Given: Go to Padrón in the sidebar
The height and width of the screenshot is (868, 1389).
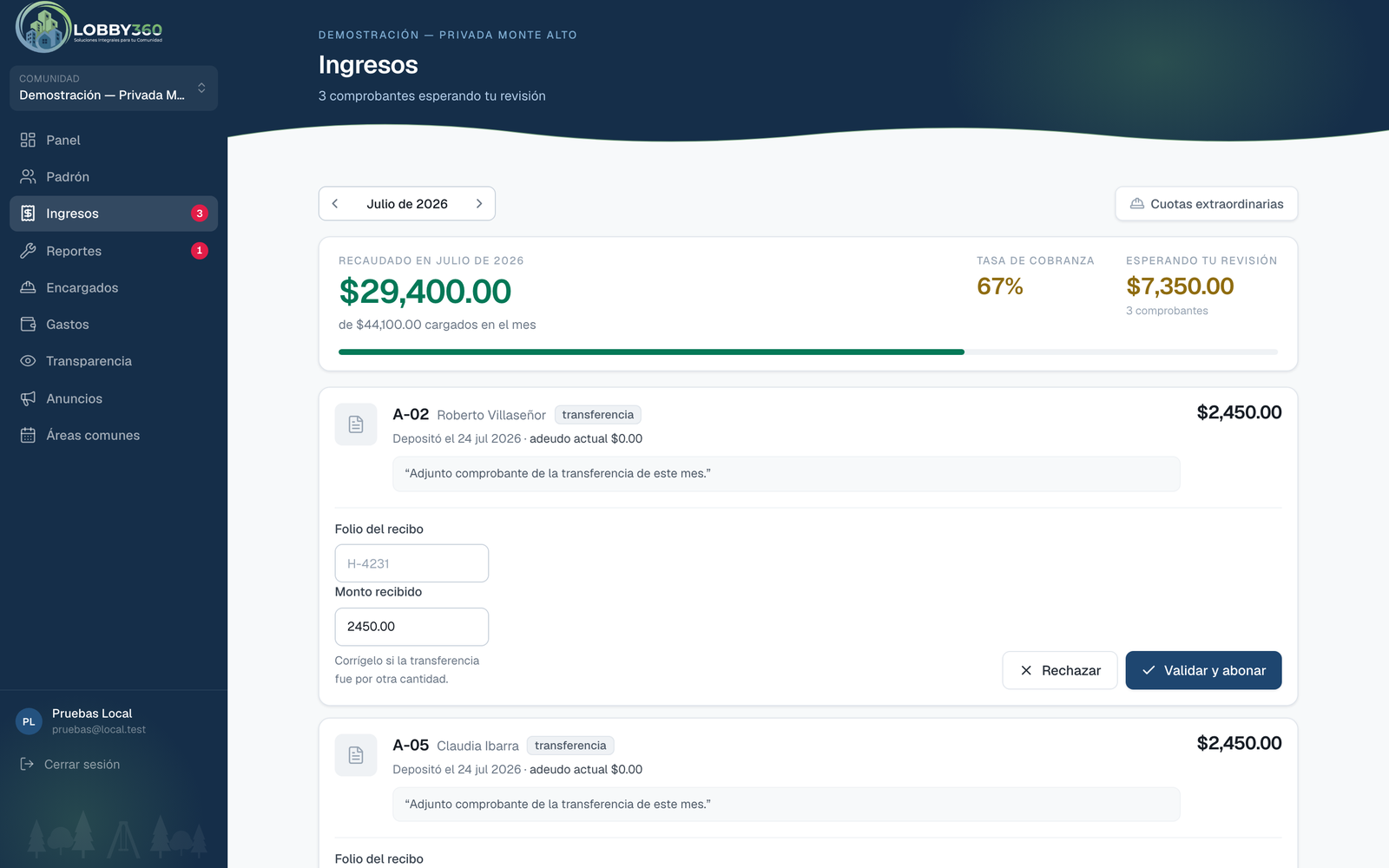Looking at the screenshot, I should (114, 177).
